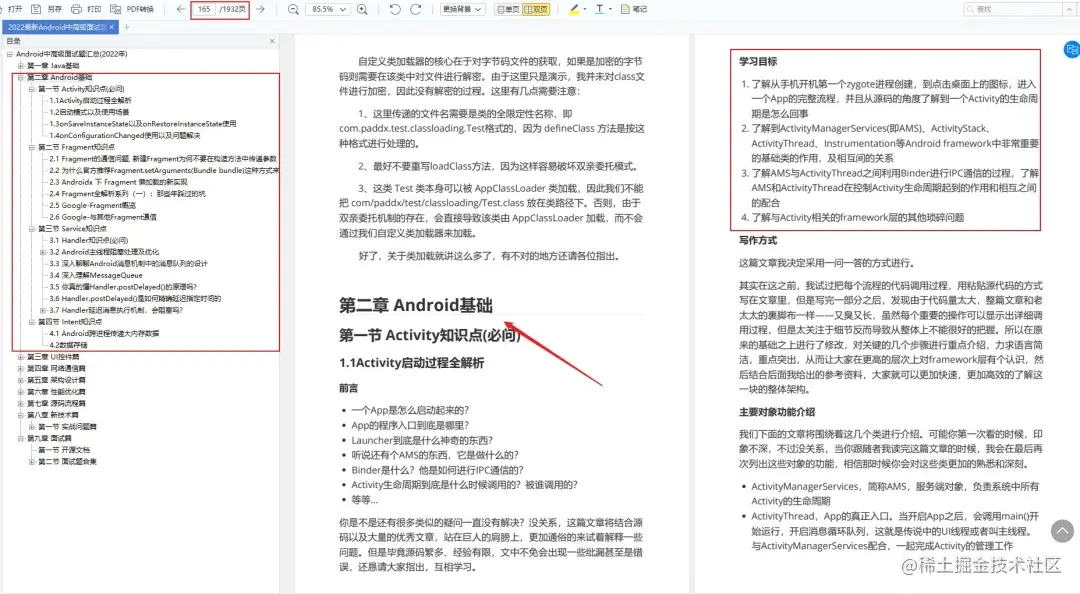Screen dimensions: 1080x594
Task: Open the 85.5% zoom level dropdown
Action: click(x=330, y=11)
